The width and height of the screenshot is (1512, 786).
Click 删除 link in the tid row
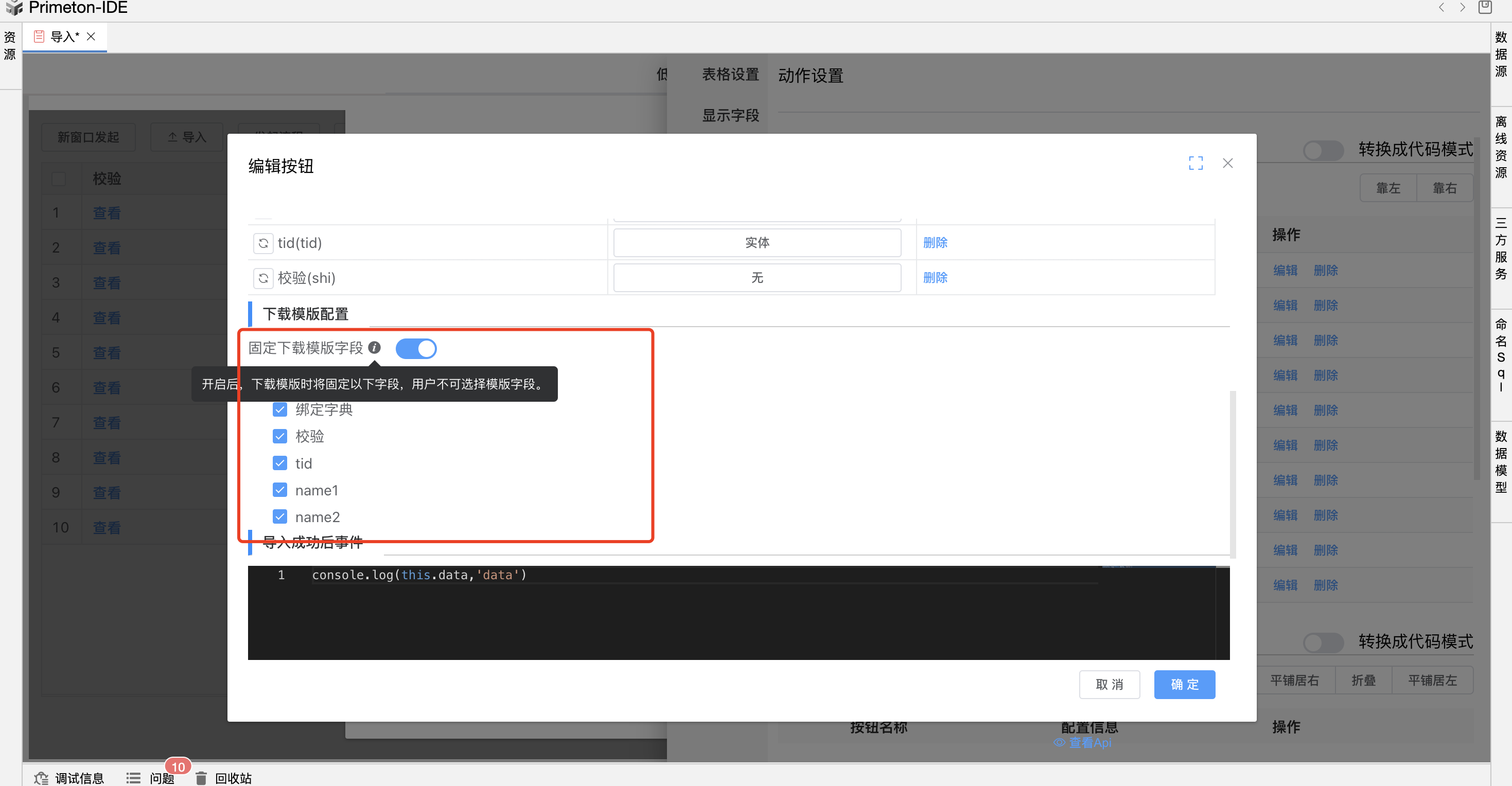(x=935, y=243)
